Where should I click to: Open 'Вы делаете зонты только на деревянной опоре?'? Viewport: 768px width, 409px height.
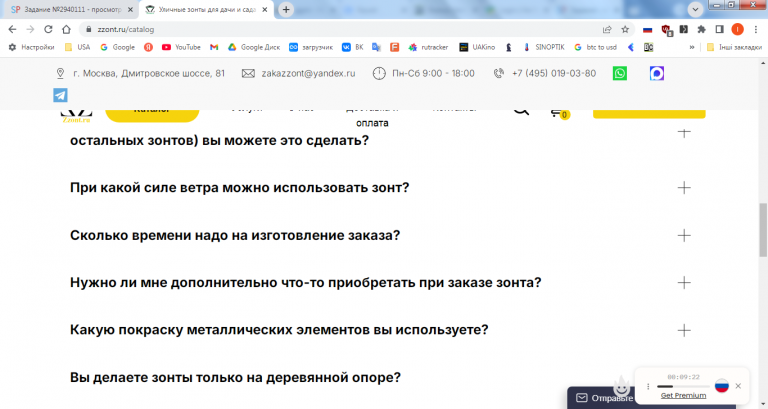click(235, 378)
